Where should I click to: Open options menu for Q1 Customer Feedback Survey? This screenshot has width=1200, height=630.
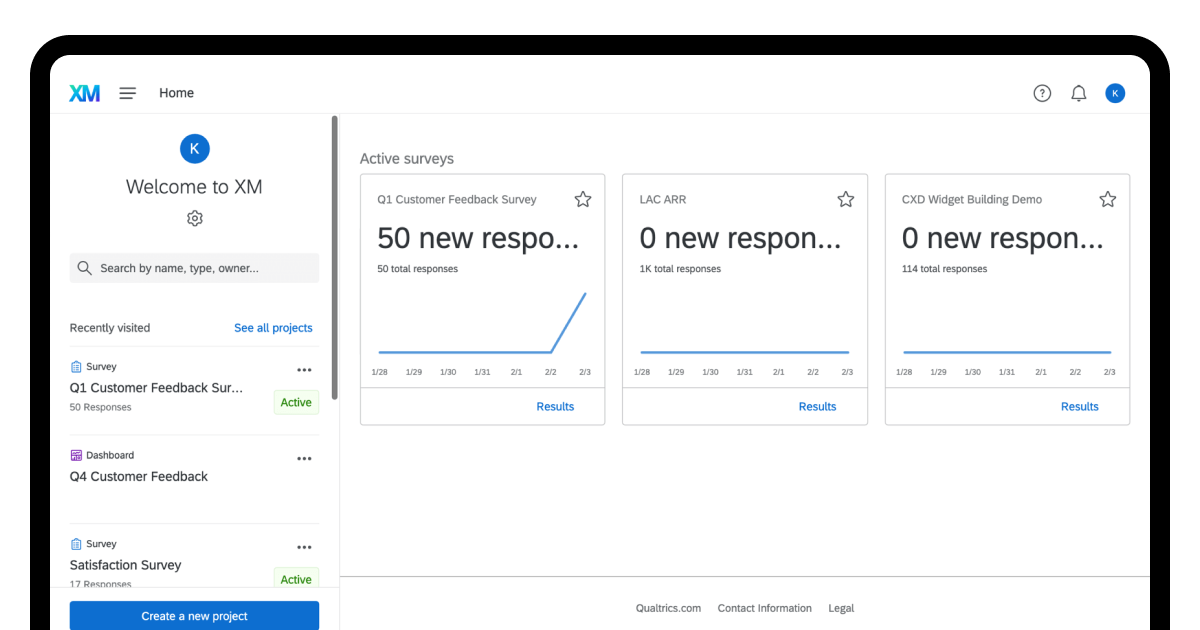(305, 370)
